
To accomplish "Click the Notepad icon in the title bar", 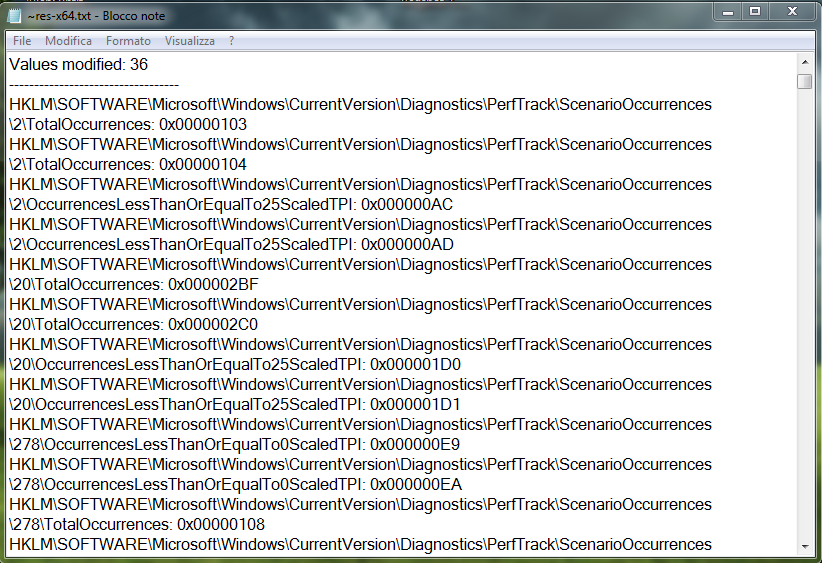I will [15, 16].
